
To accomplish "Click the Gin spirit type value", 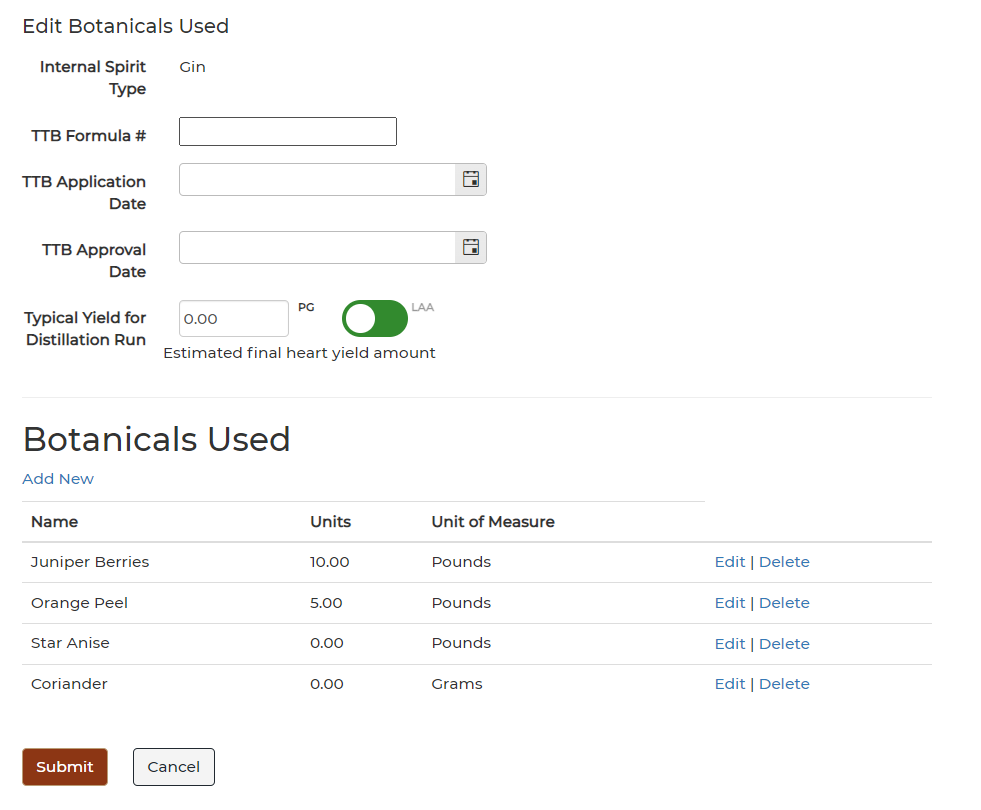I will [192, 67].
